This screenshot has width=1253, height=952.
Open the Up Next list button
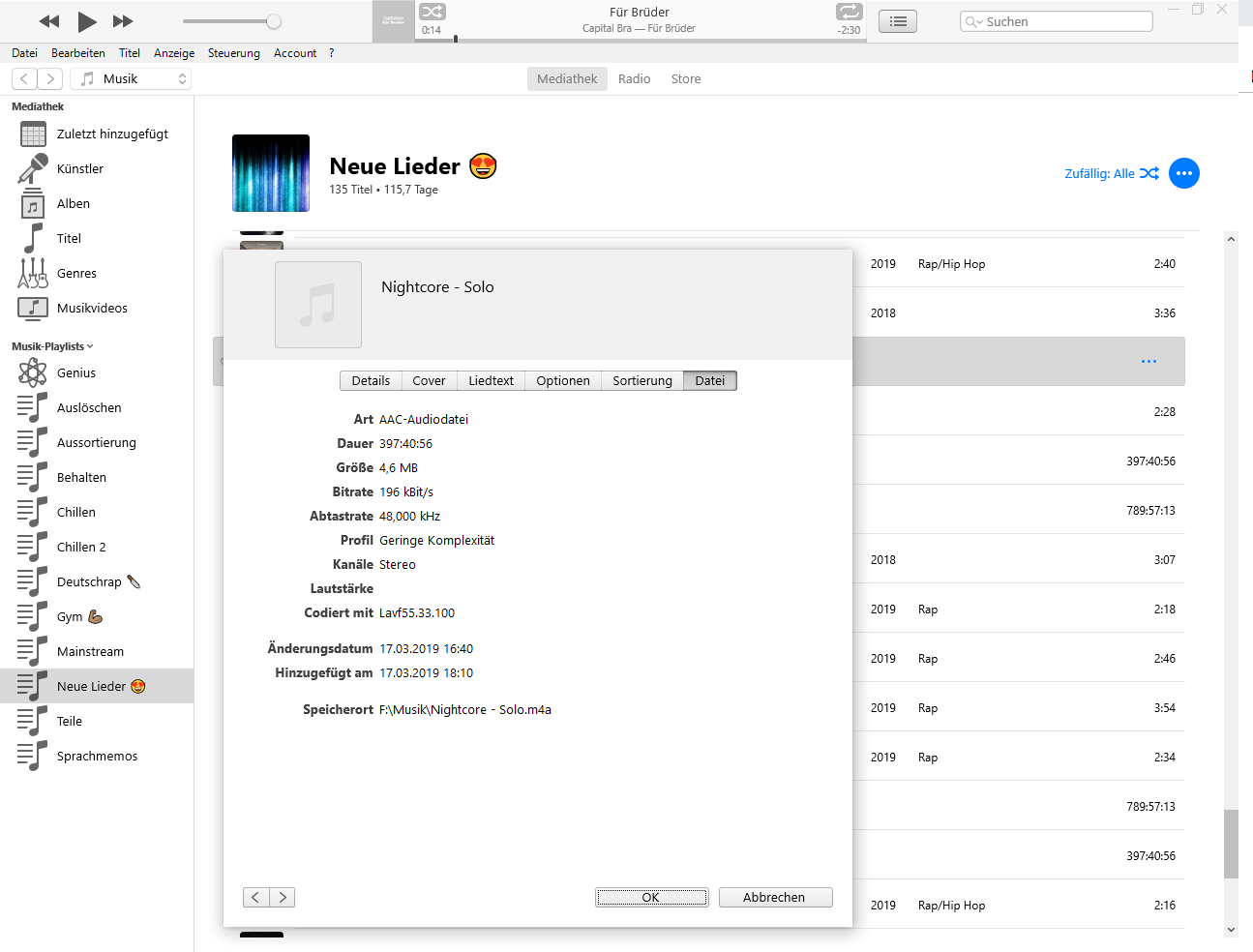click(x=898, y=21)
